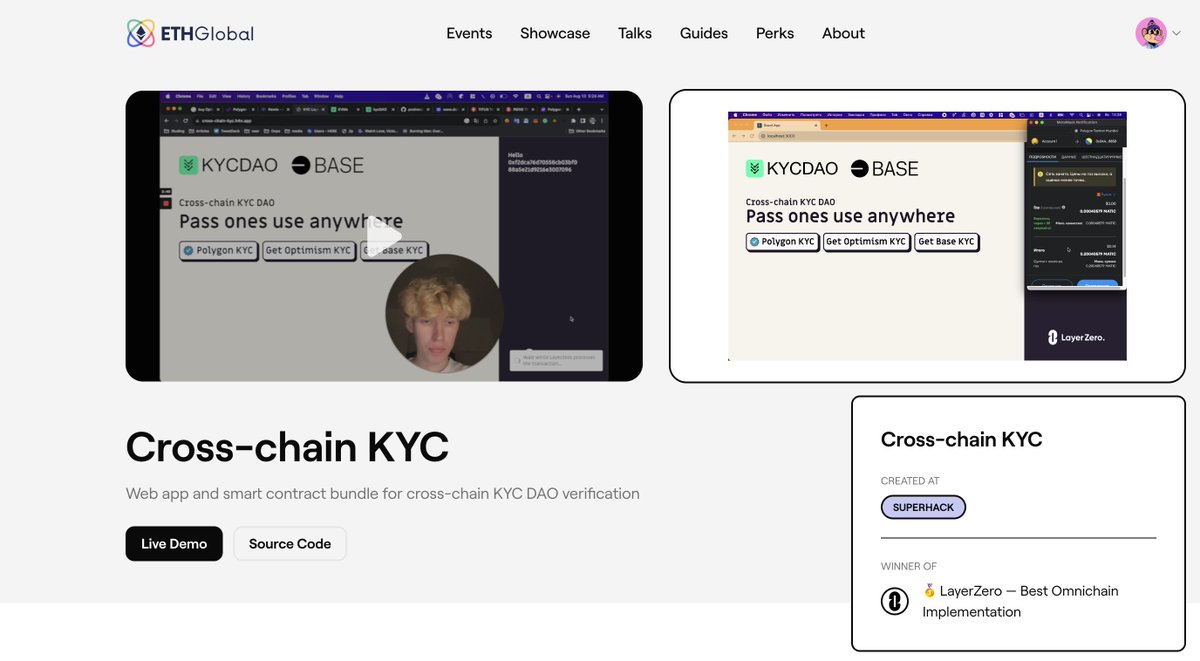Viewport: 1200px width, 661px height.
Task: Click the Cross-chain KYC main heading
Action: pos(288,447)
